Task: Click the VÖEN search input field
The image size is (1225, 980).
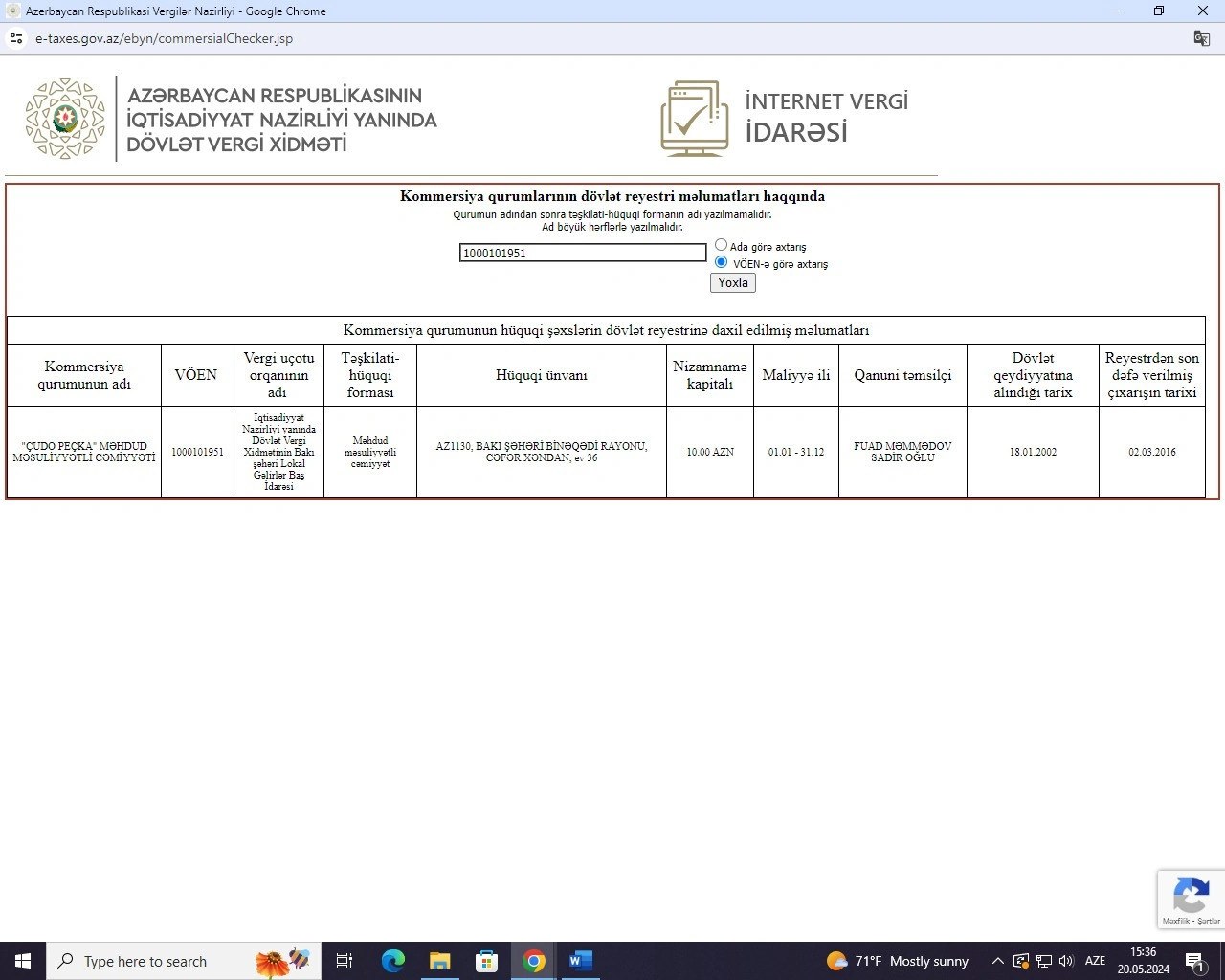Action: 583,253
